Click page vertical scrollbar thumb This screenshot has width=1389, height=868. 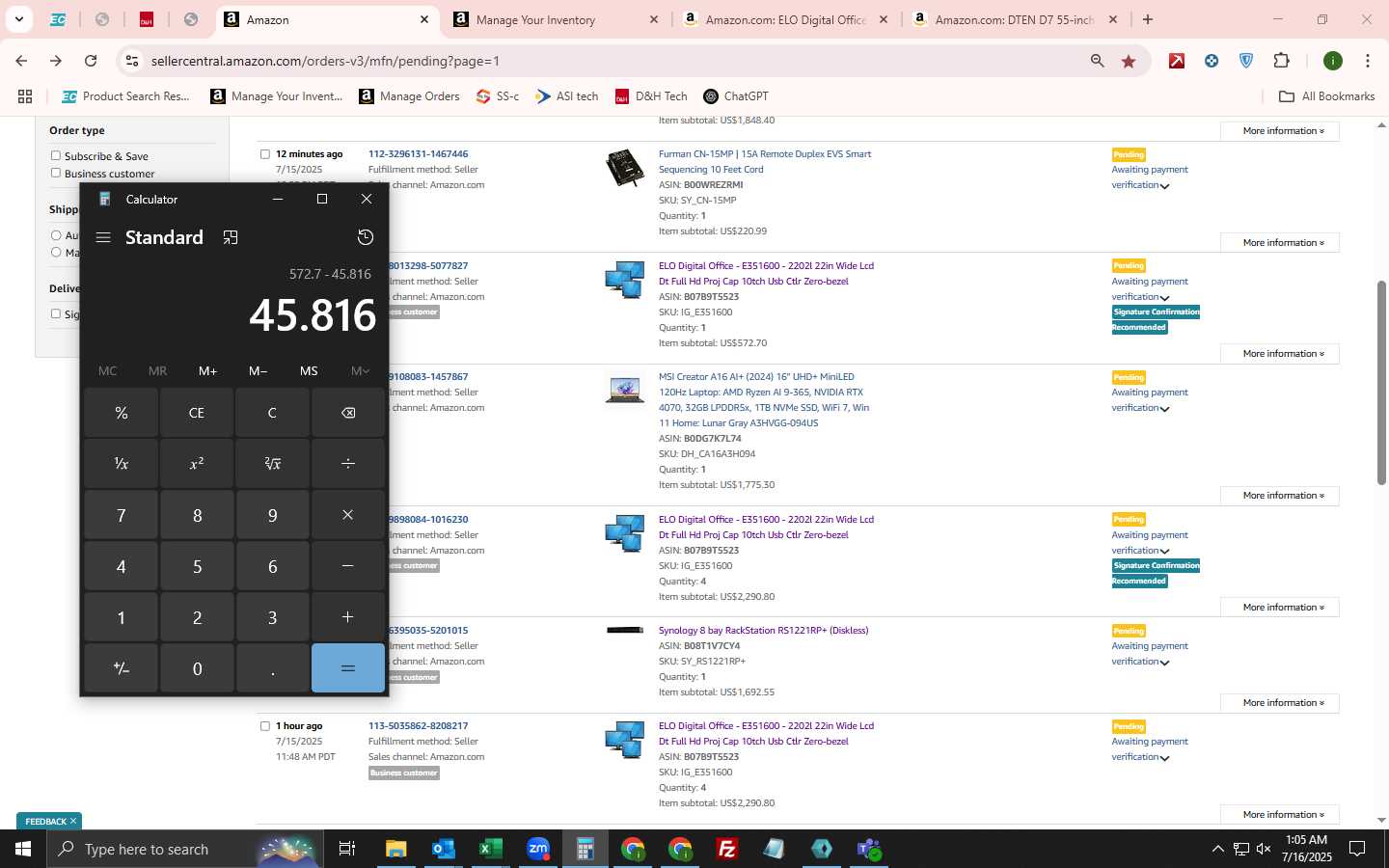(x=1381, y=383)
